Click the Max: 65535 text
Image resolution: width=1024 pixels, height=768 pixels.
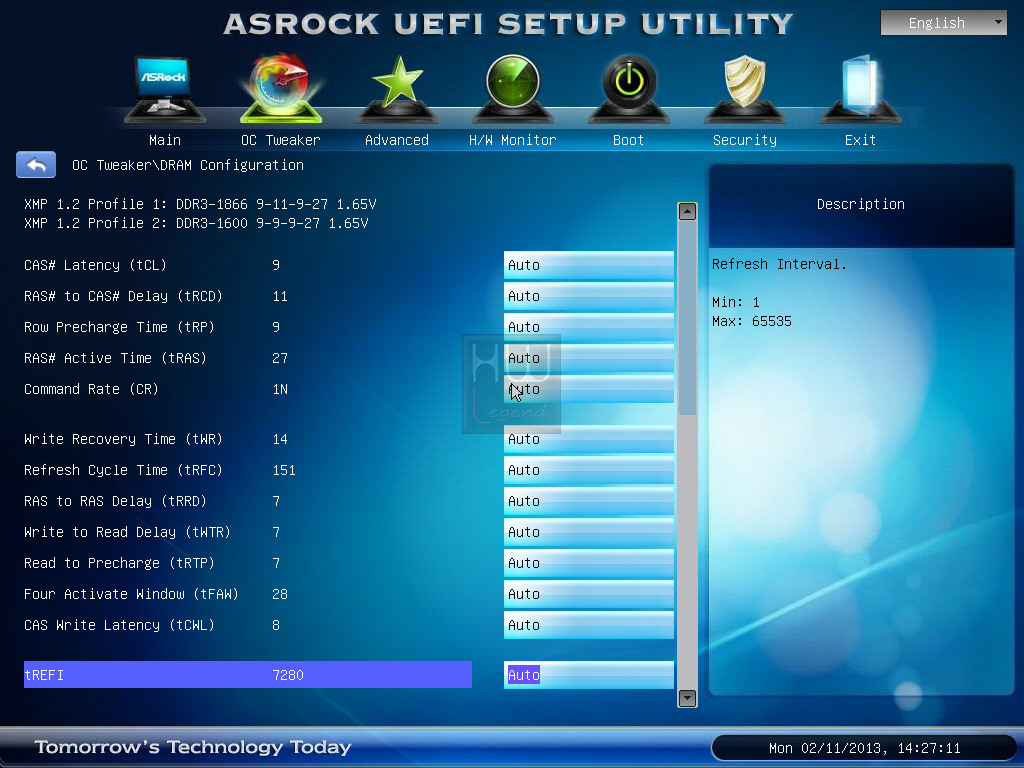[x=752, y=321]
